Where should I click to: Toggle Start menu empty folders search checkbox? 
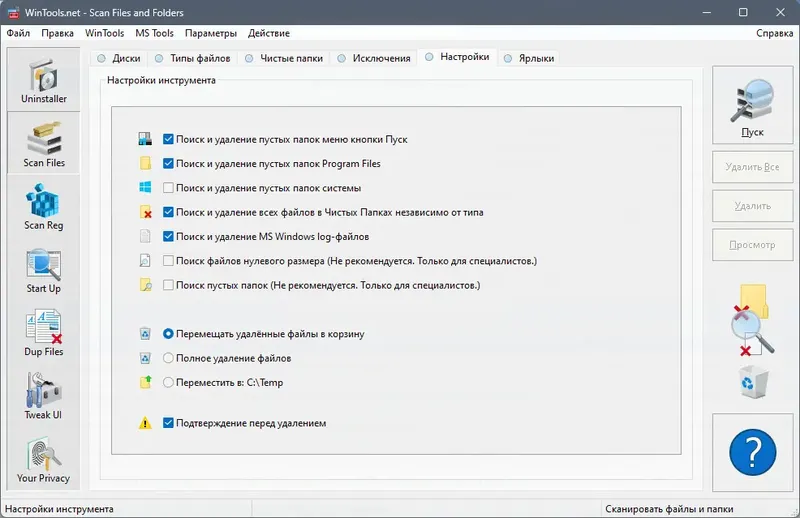[x=168, y=139]
